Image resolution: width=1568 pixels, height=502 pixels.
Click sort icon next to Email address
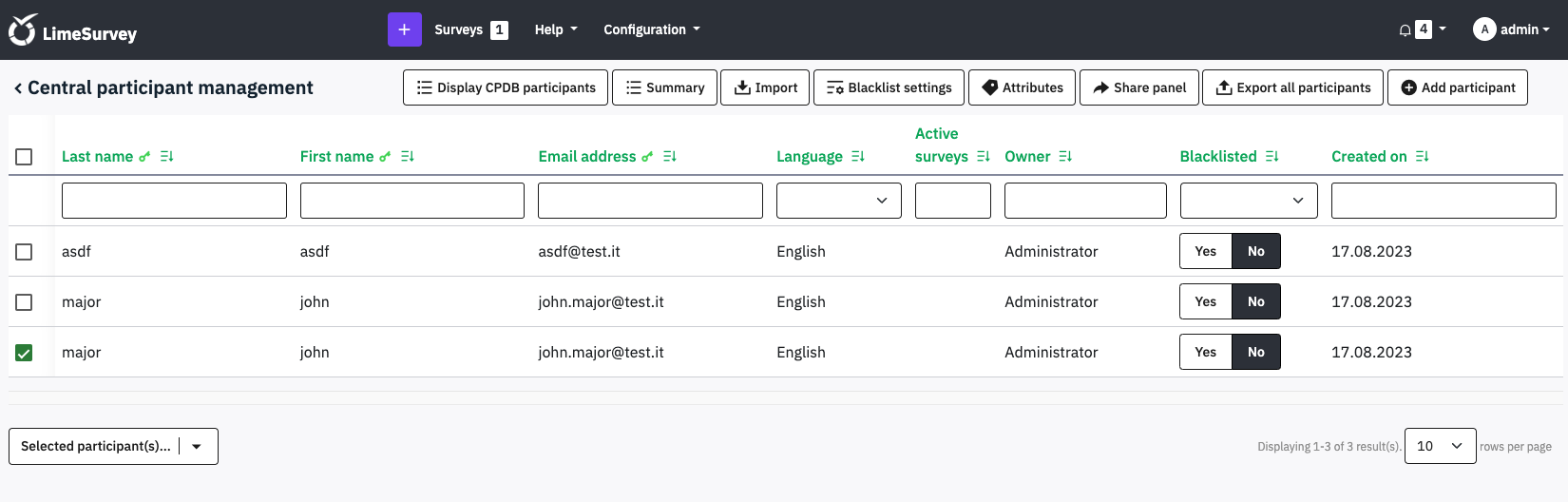[670, 157]
